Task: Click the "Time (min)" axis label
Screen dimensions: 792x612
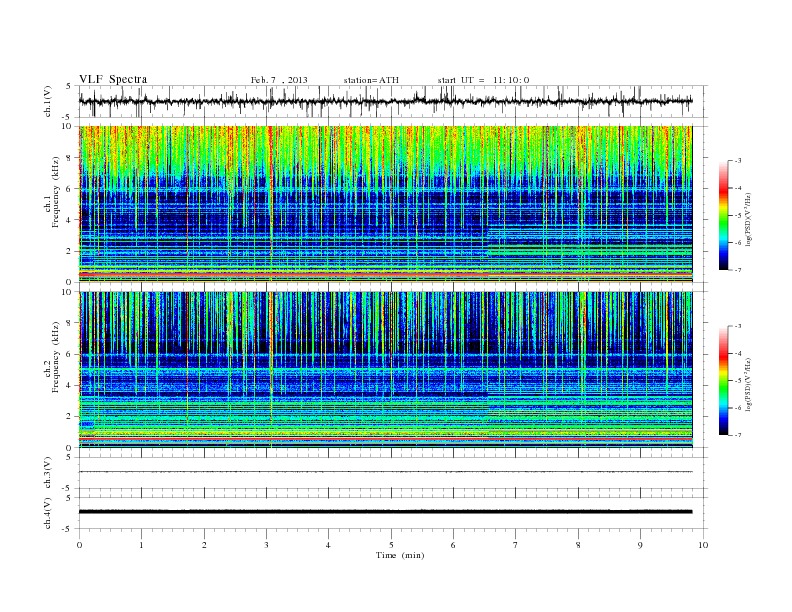Action: click(x=400, y=555)
